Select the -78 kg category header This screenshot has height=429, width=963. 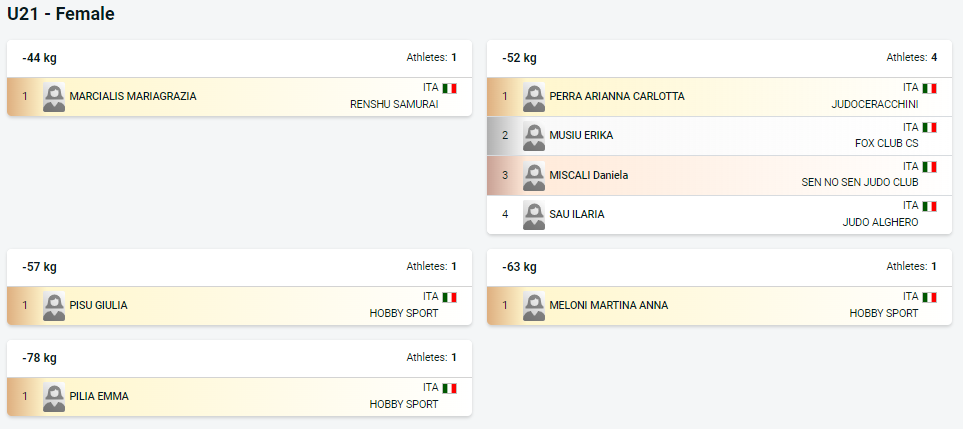point(39,358)
